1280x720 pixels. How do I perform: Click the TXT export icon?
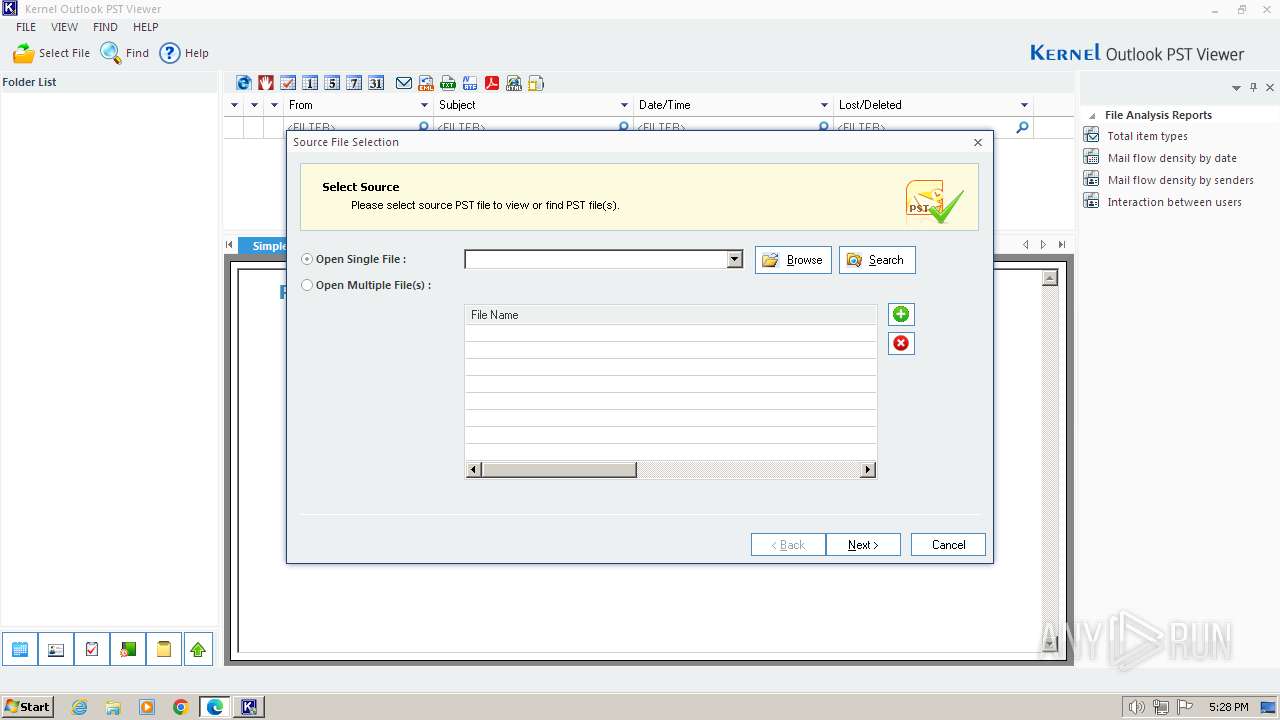(x=448, y=83)
